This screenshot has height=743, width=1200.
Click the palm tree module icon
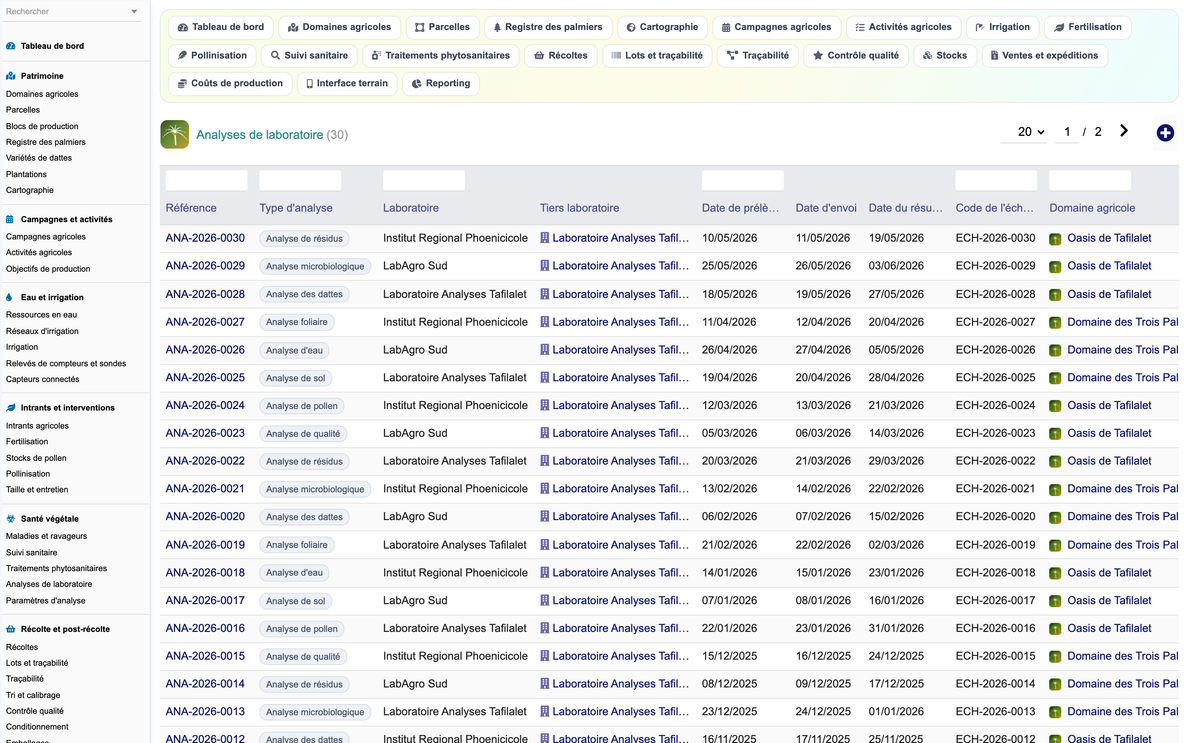coord(175,134)
